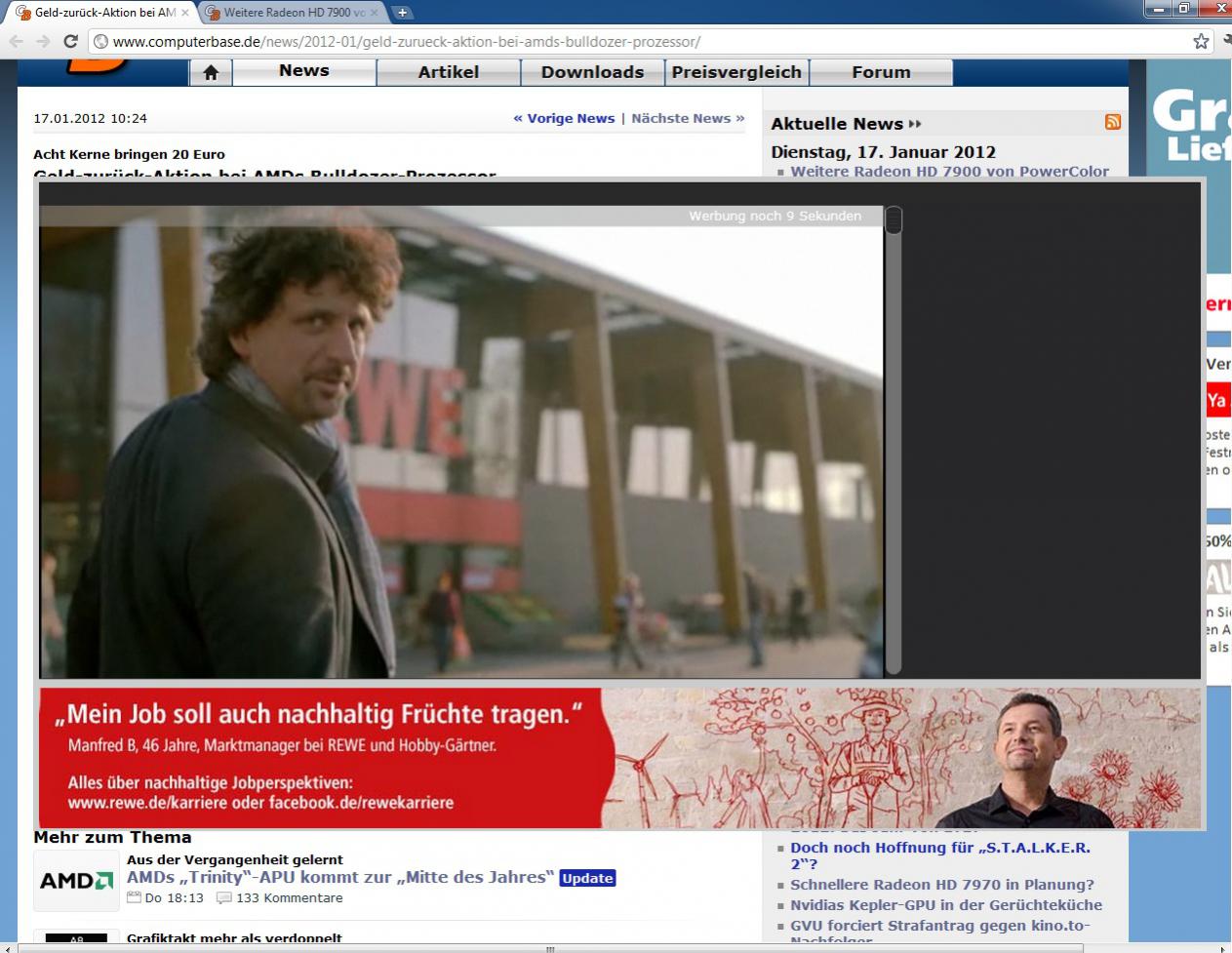
Task: Click the Werbung noch 9 Sekunden countdown
Action: coord(775,216)
